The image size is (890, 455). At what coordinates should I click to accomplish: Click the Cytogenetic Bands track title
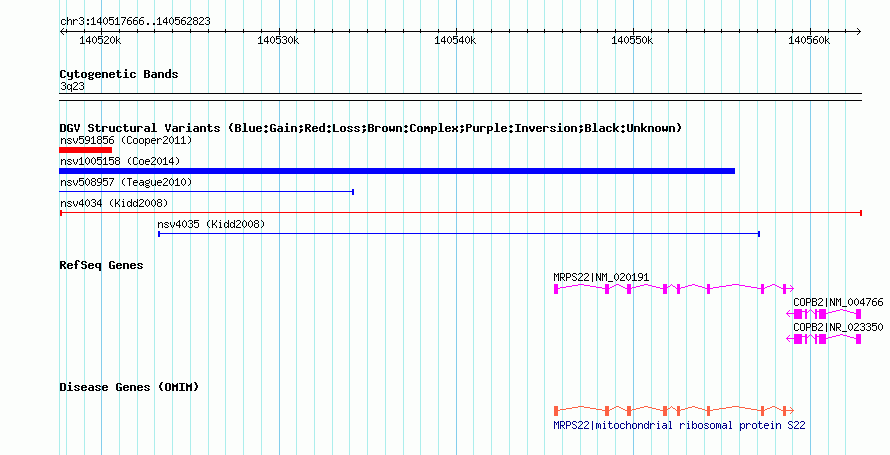coord(119,74)
